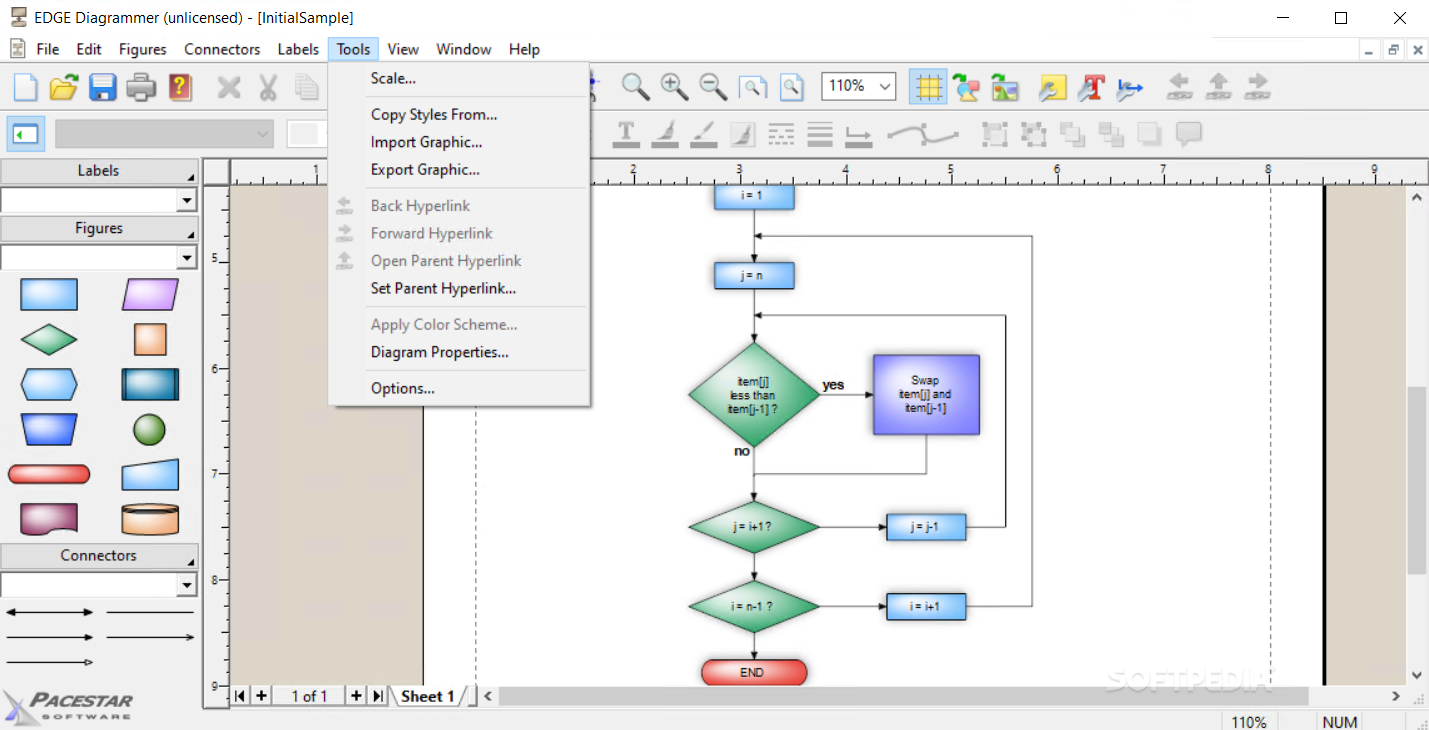This screenshot has height=730, width=1429.
Task: Pick the orange cylinder figure
Action: (150, 519)
